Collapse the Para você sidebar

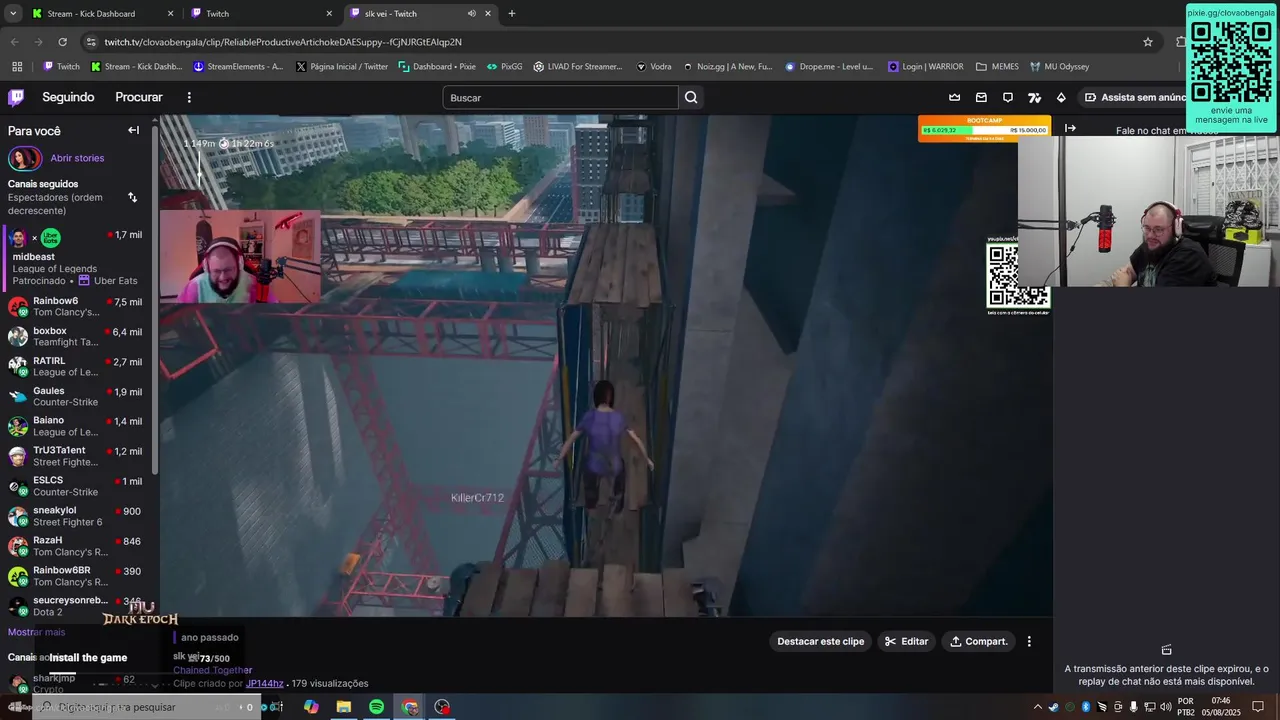133,130
